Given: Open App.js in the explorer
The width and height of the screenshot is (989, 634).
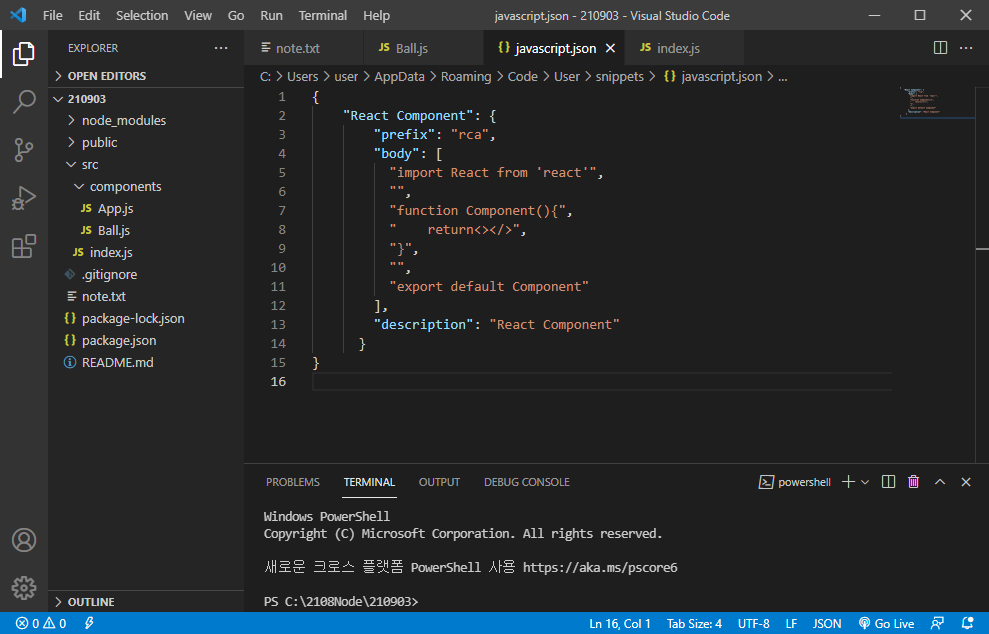Looking at the screenshot, I should [146, 208].
